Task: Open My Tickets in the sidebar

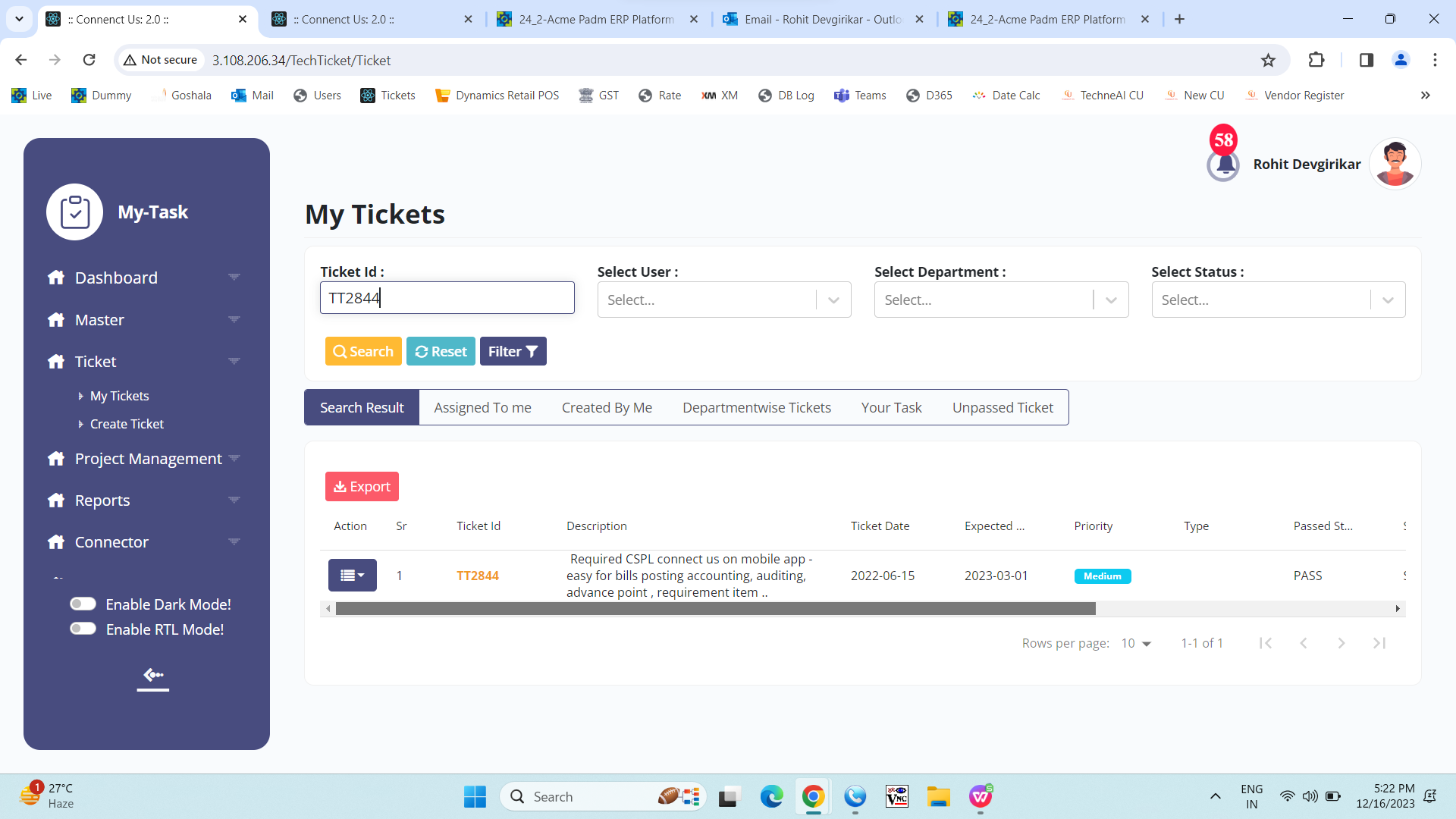Action: 119,396
